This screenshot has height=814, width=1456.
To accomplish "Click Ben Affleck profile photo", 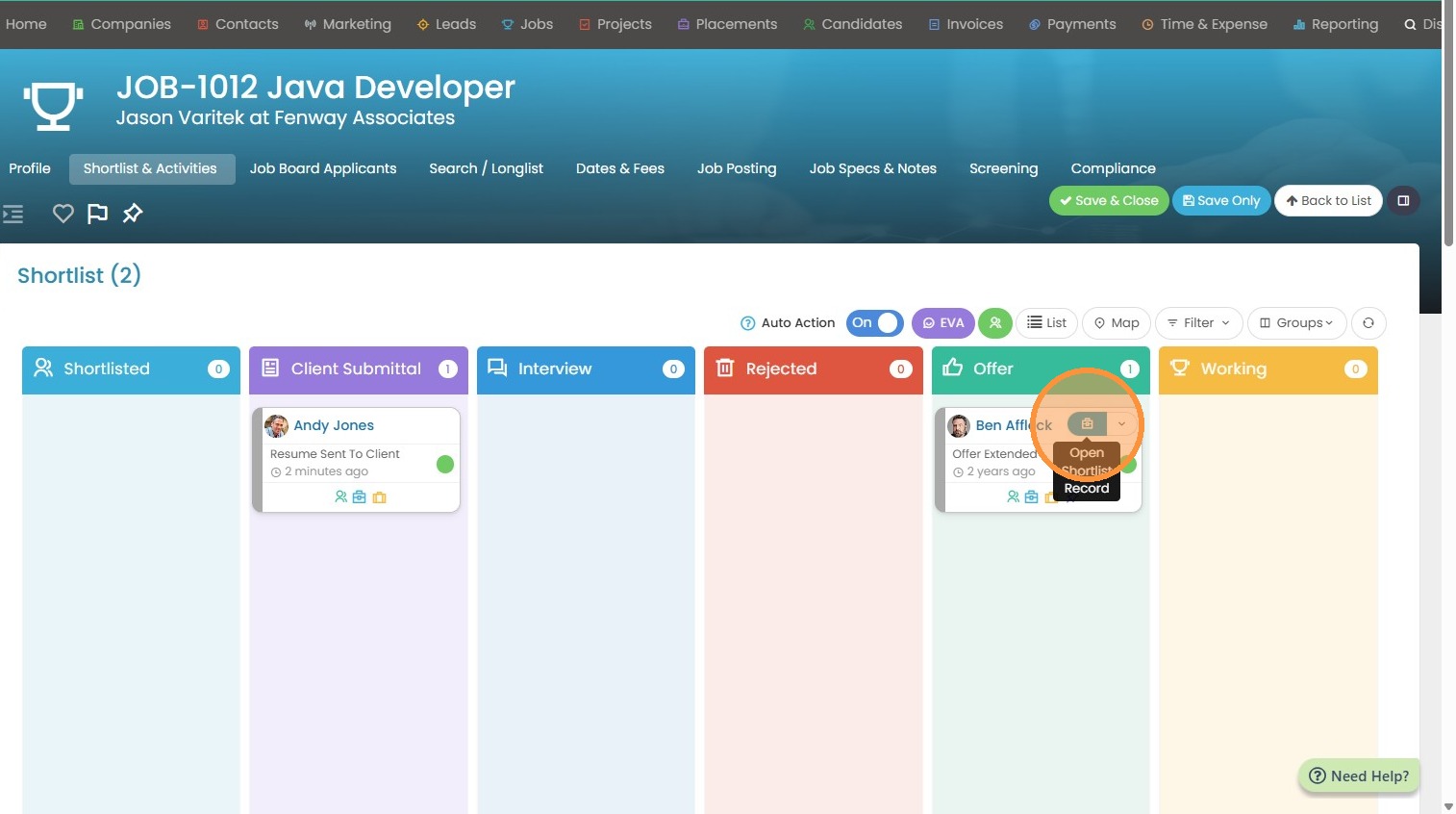I will tap(959, 425).
